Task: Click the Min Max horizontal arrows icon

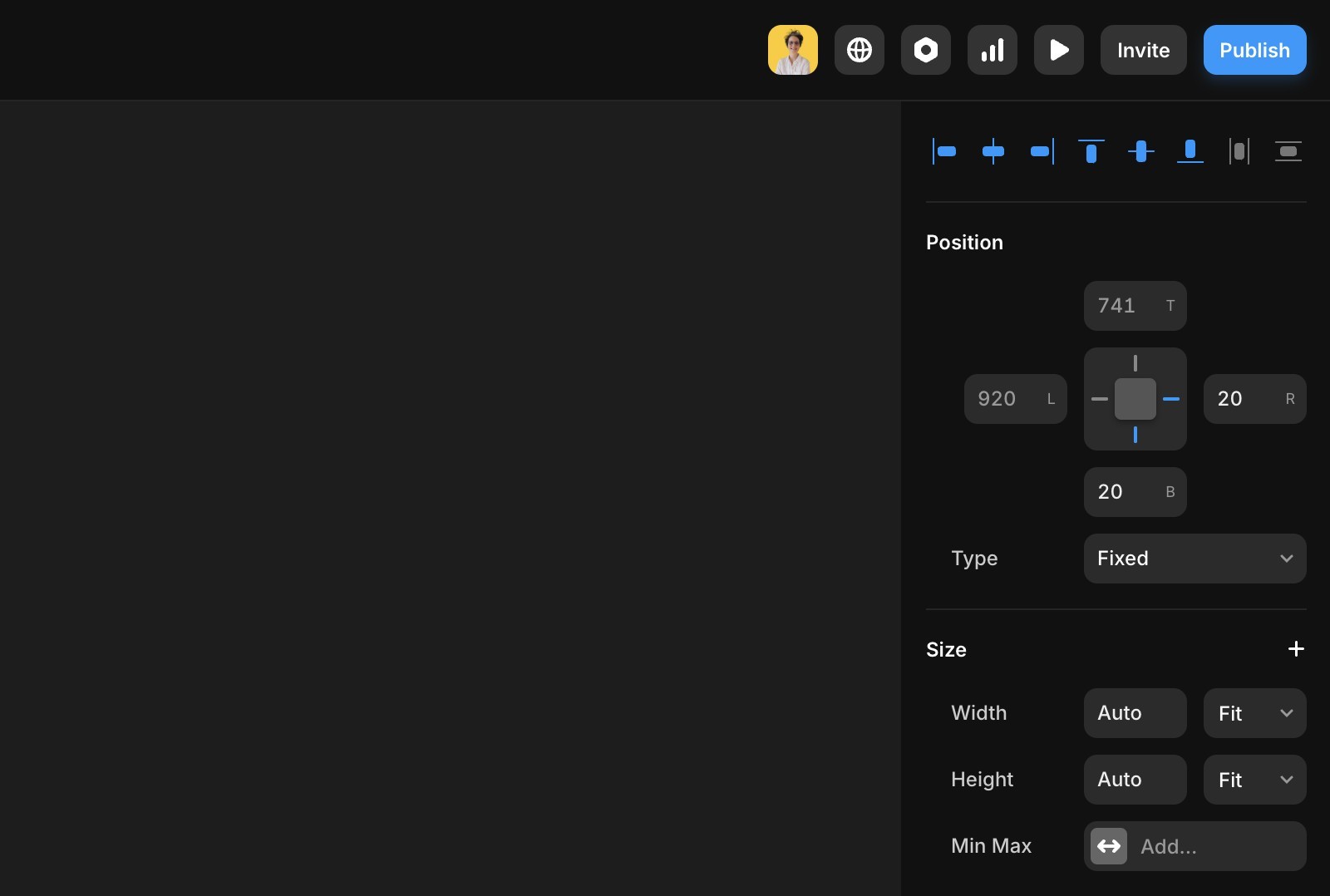Action: tap(1109, 846)
